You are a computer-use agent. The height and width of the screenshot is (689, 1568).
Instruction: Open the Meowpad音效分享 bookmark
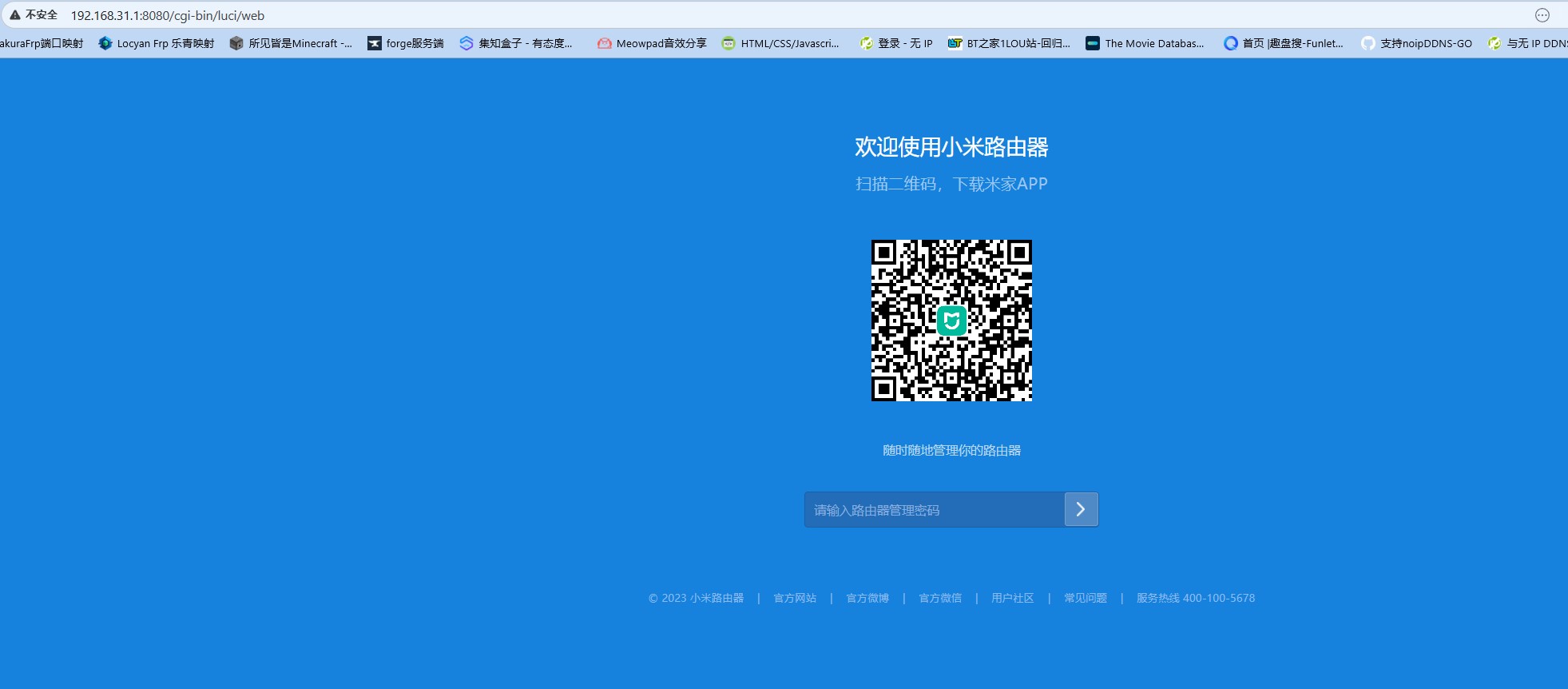(x=652, y=43)
